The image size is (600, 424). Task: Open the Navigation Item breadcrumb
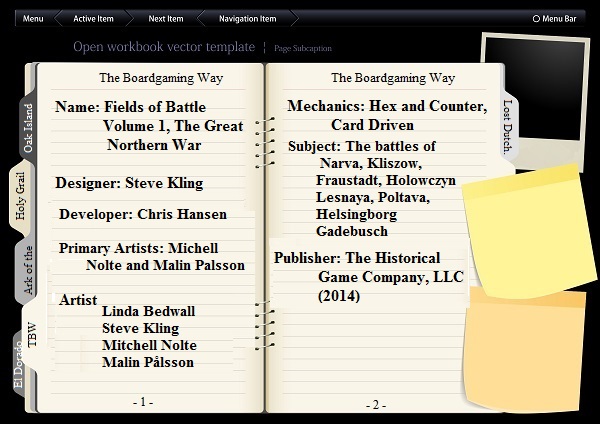247,18
